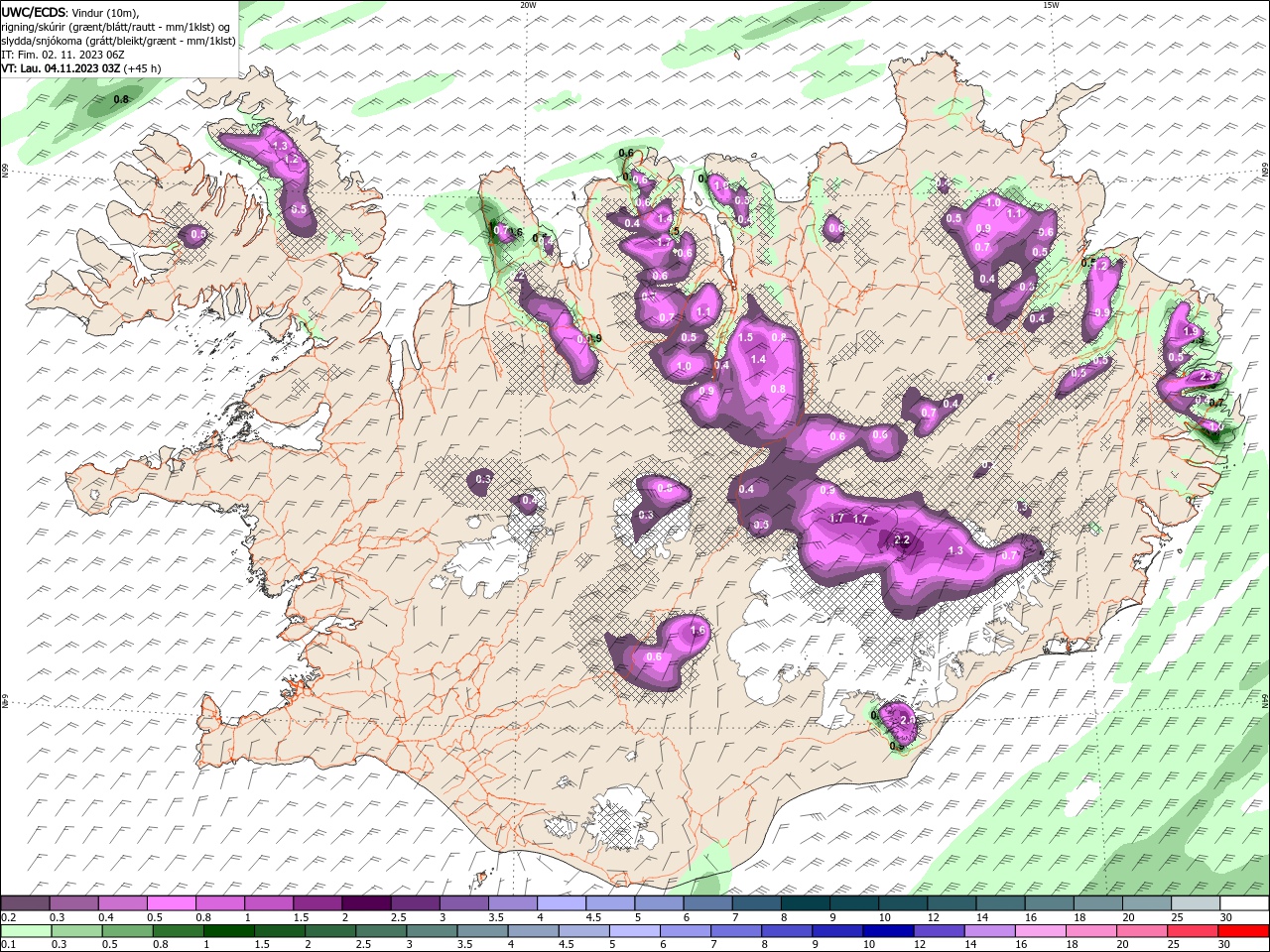1270x952 pixels.
Task: Select the bright red swatch after 30 on rain scale
Action: 1242,931
